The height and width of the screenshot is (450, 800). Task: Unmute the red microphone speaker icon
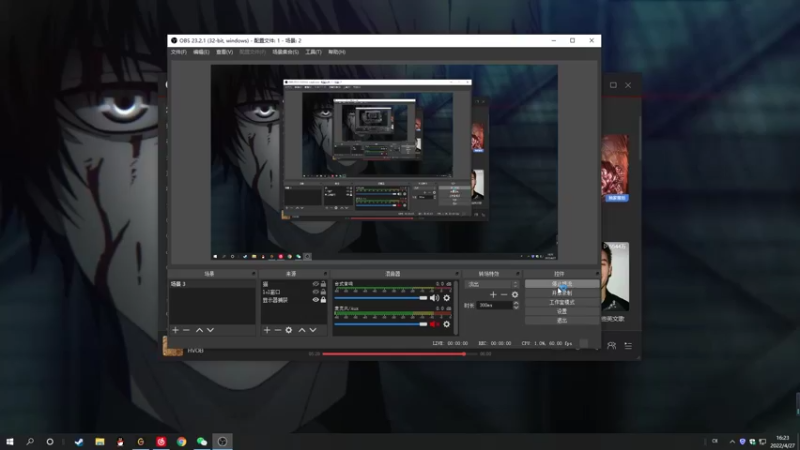pos(434,324)
